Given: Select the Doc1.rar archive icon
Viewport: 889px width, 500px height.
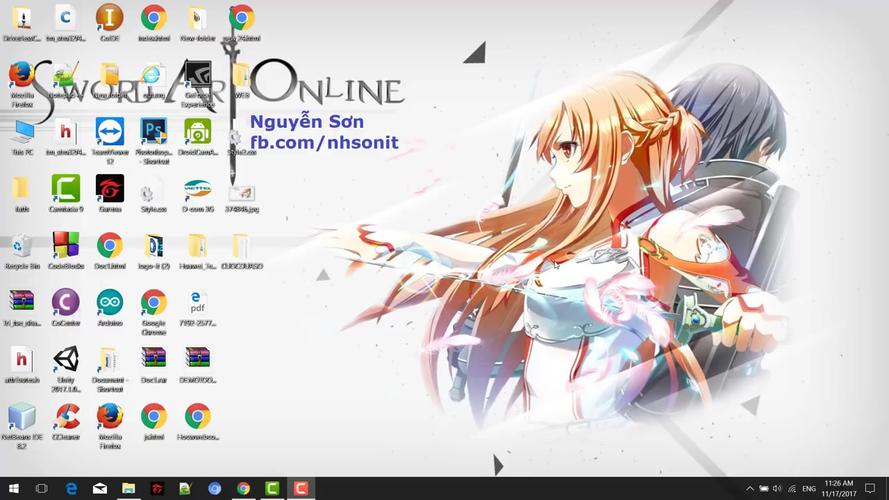Looking at the screenshot, I should click(x=154, y=358).
